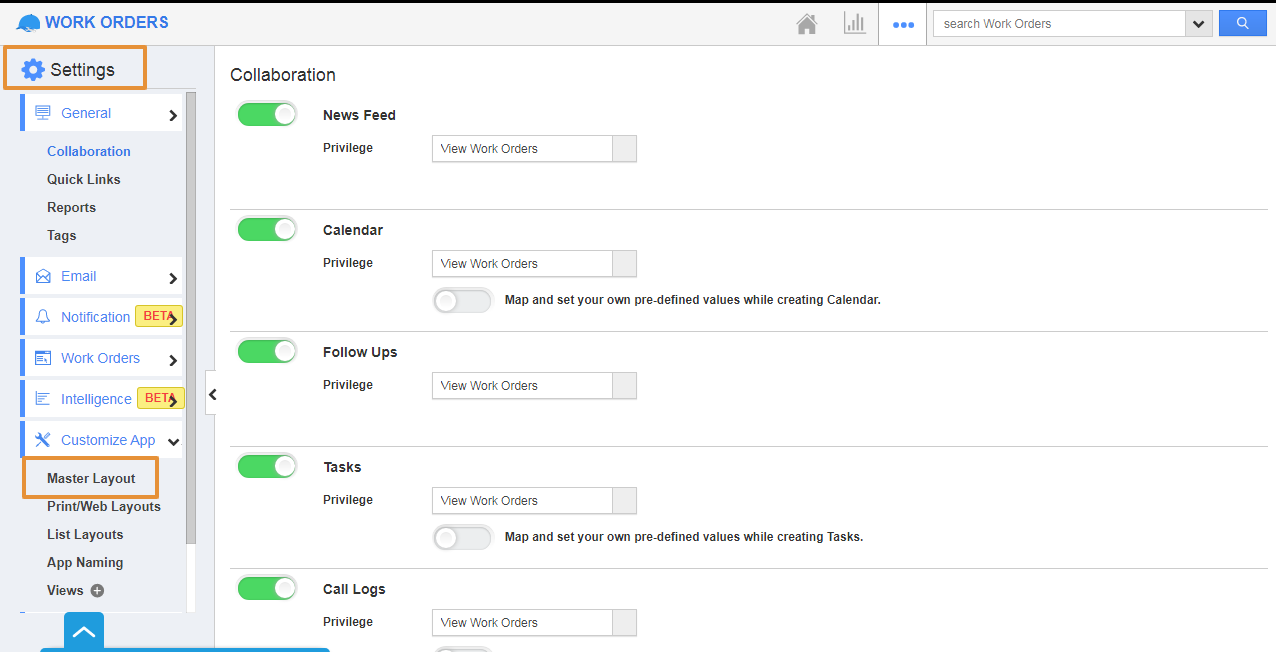Collapse the Customize App section
Image resolution: width=1276 pixels, height=652 pixels.
[x=173, y=441]
